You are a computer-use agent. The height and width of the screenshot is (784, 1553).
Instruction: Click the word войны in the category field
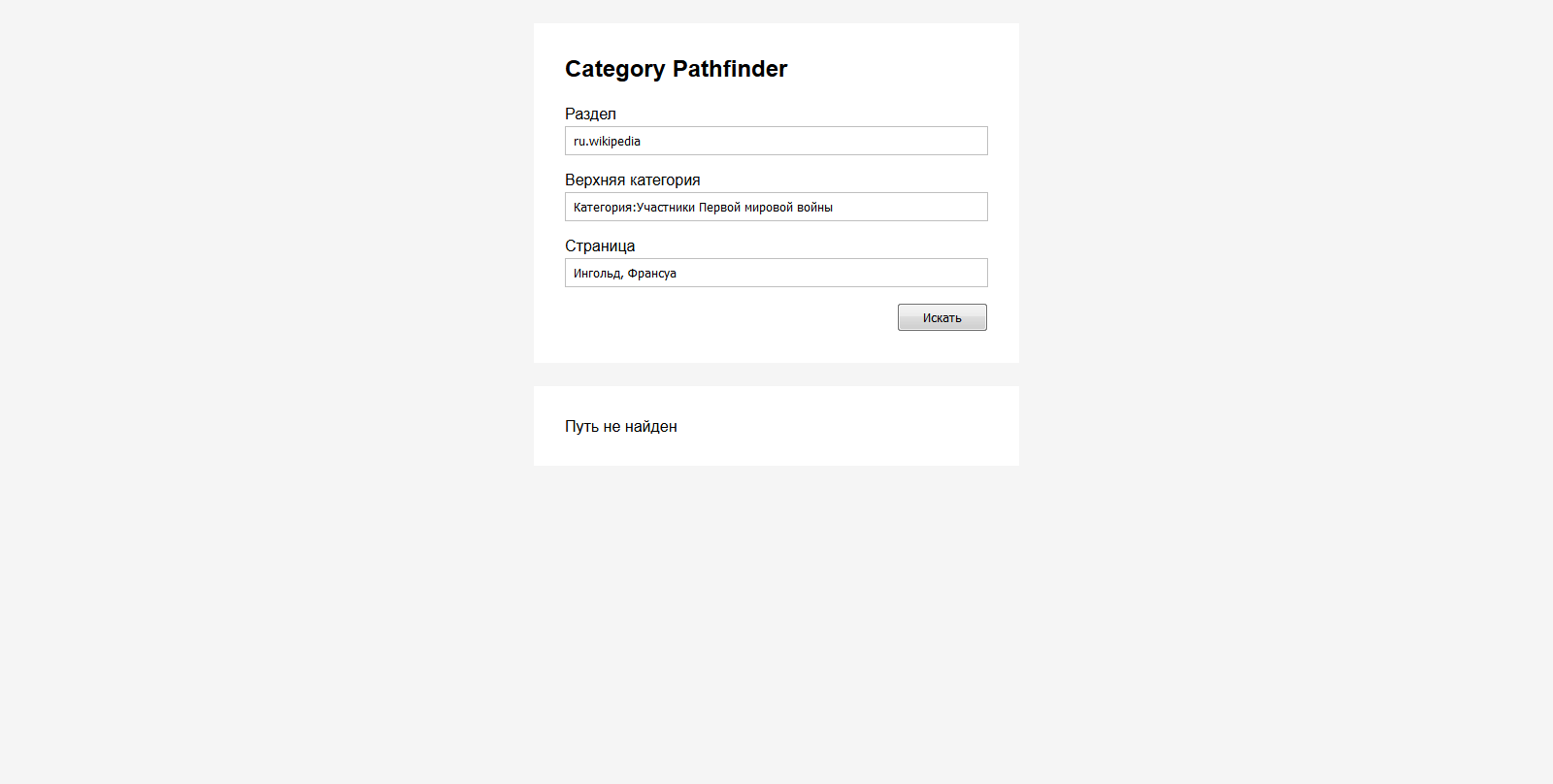tap(814, 208)
